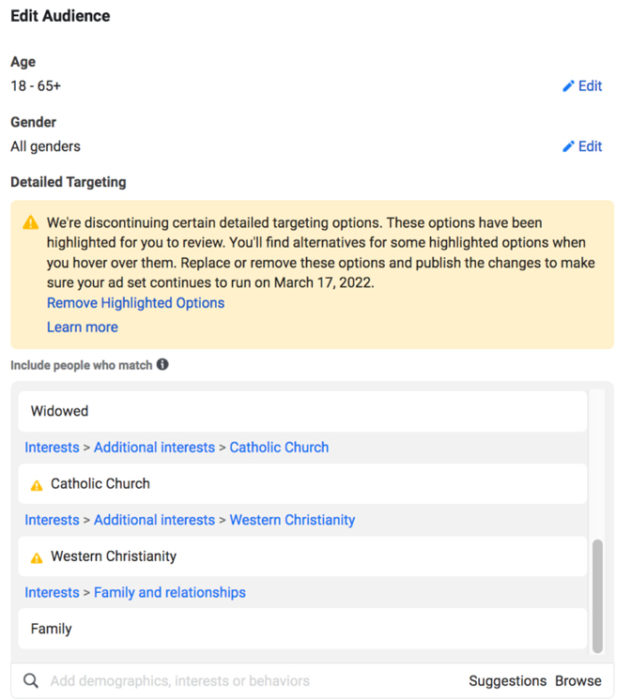The width and height of the screenshot is (631, 700).
Task: Edit the Gender setting
Action: point(582,146)
